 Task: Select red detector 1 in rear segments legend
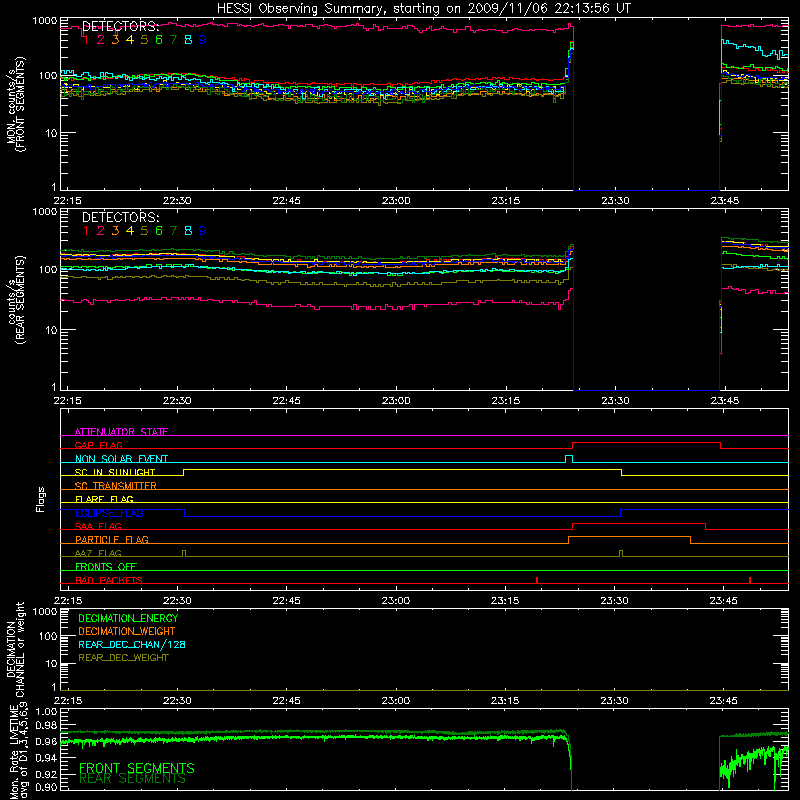tap(86, 231)
